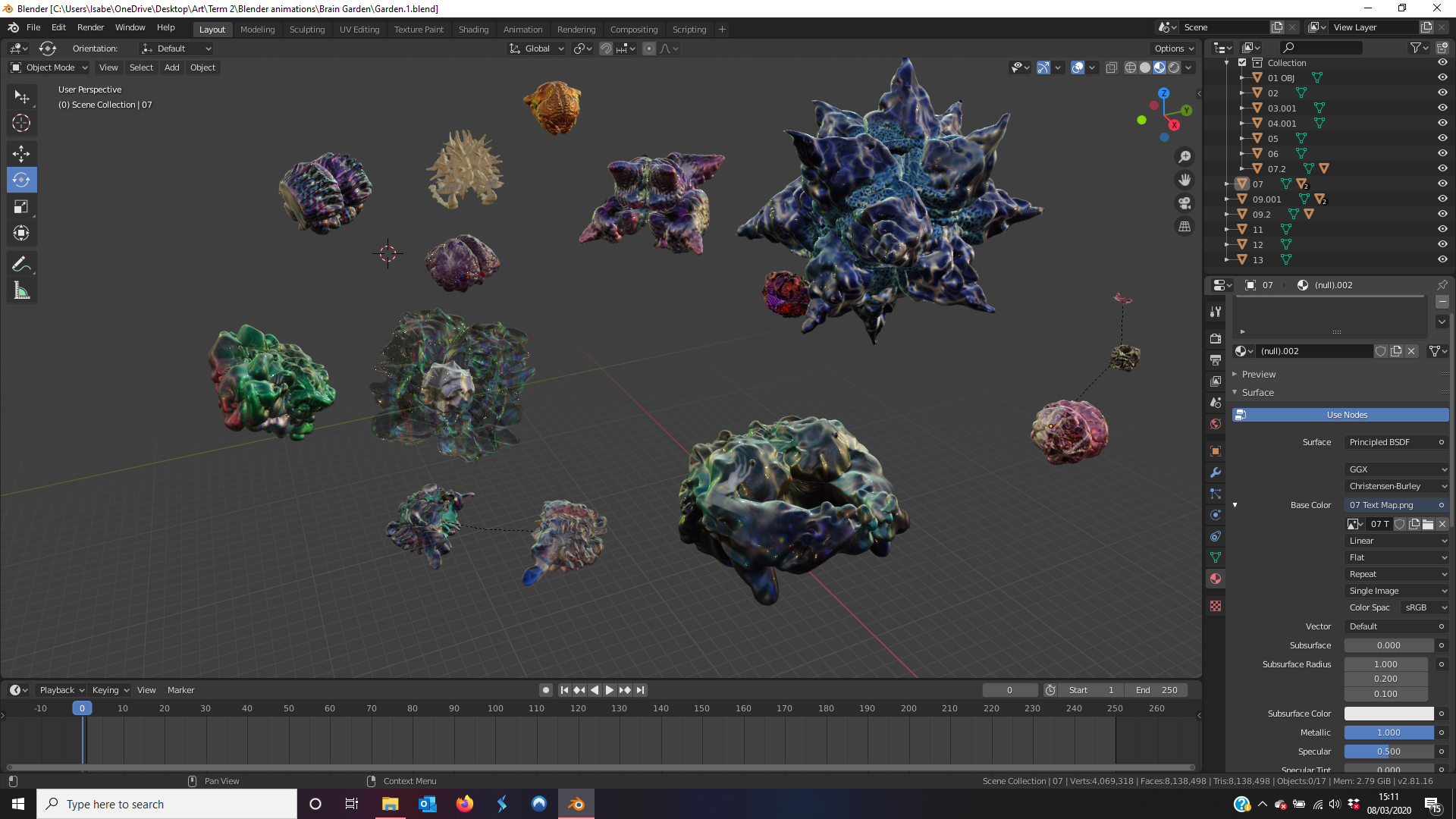Open the GGX distribution dropdown
Viewport: 1456px width, 819px height.
coord(1397,469)
